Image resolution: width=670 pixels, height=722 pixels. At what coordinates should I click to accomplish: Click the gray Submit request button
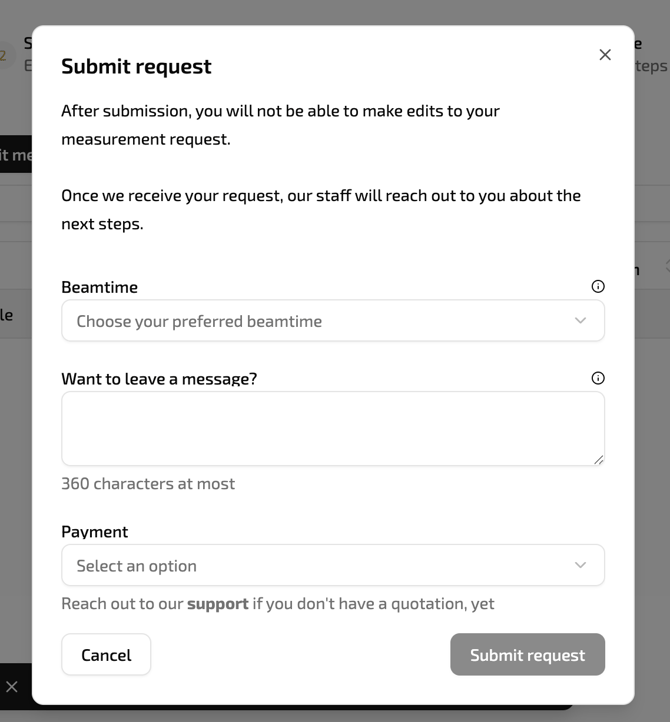click(x=527, y=655)
